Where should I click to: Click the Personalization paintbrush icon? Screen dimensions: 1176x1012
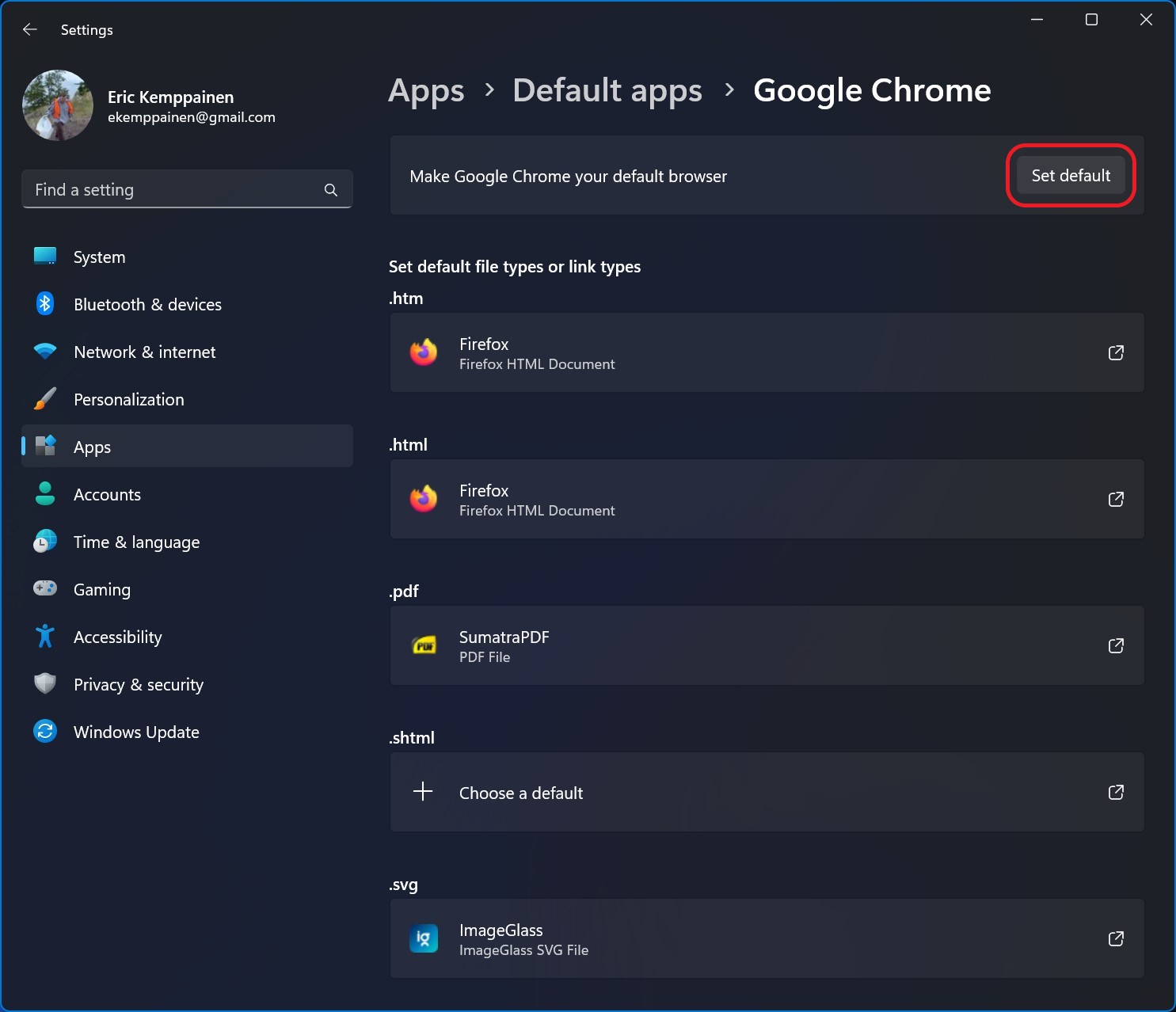point(45,399)
